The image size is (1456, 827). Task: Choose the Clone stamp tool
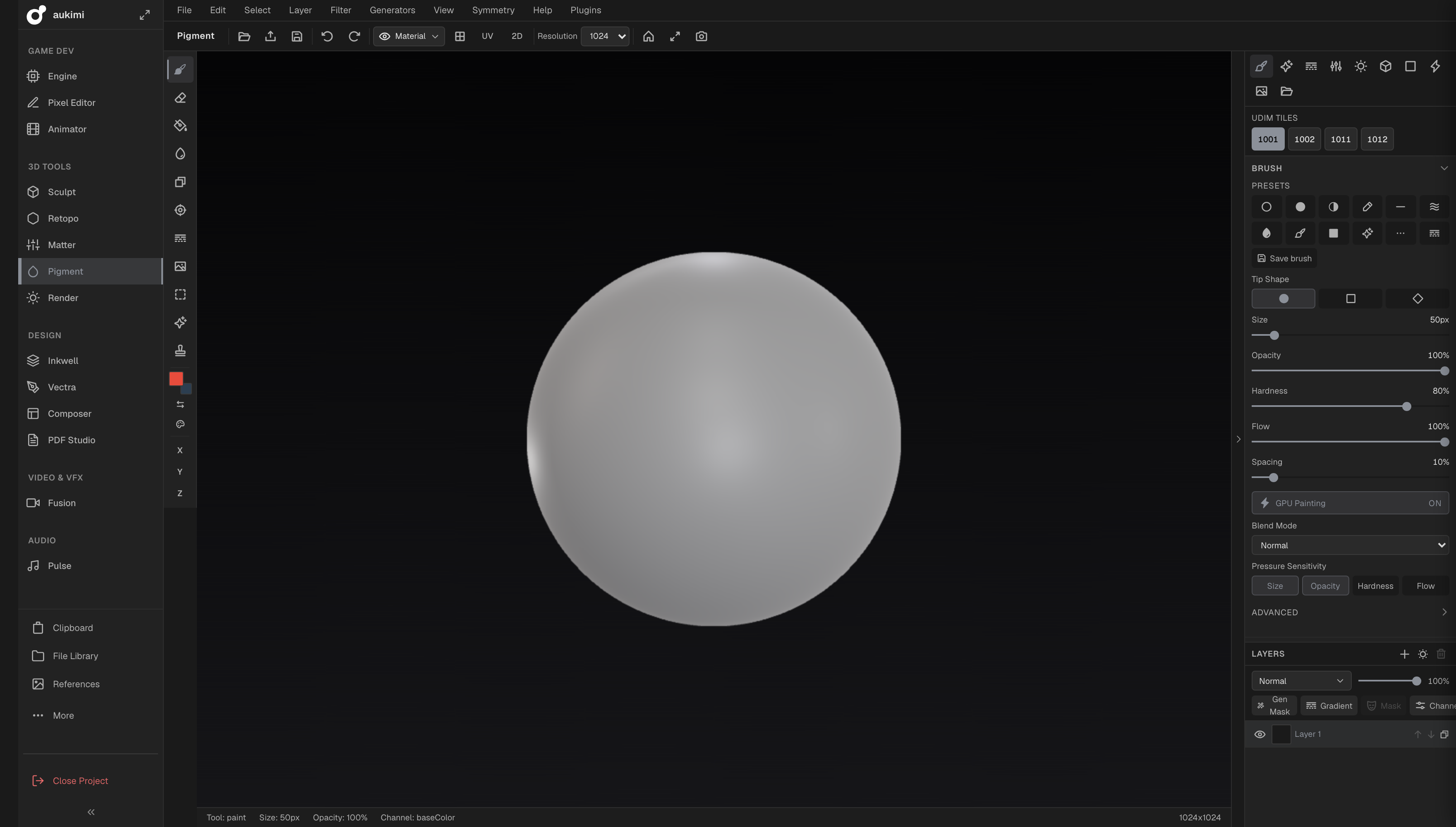180,351
